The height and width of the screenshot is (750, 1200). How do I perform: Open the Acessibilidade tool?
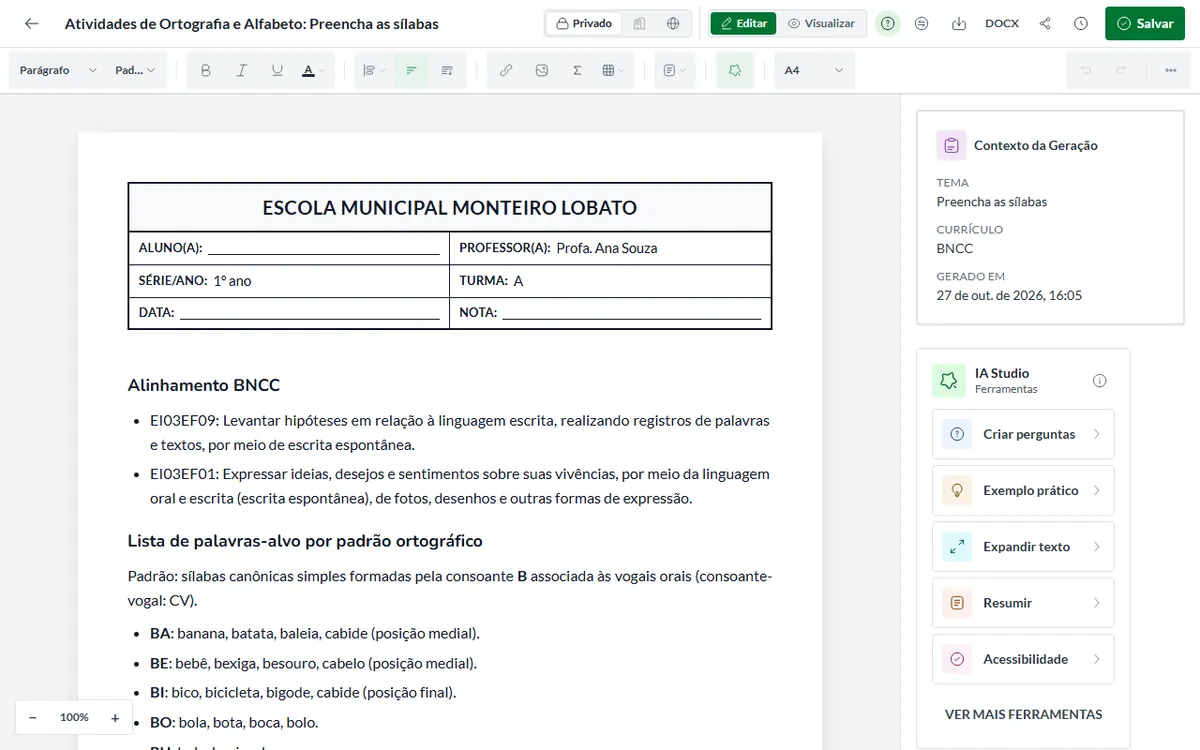(1023, 659)
